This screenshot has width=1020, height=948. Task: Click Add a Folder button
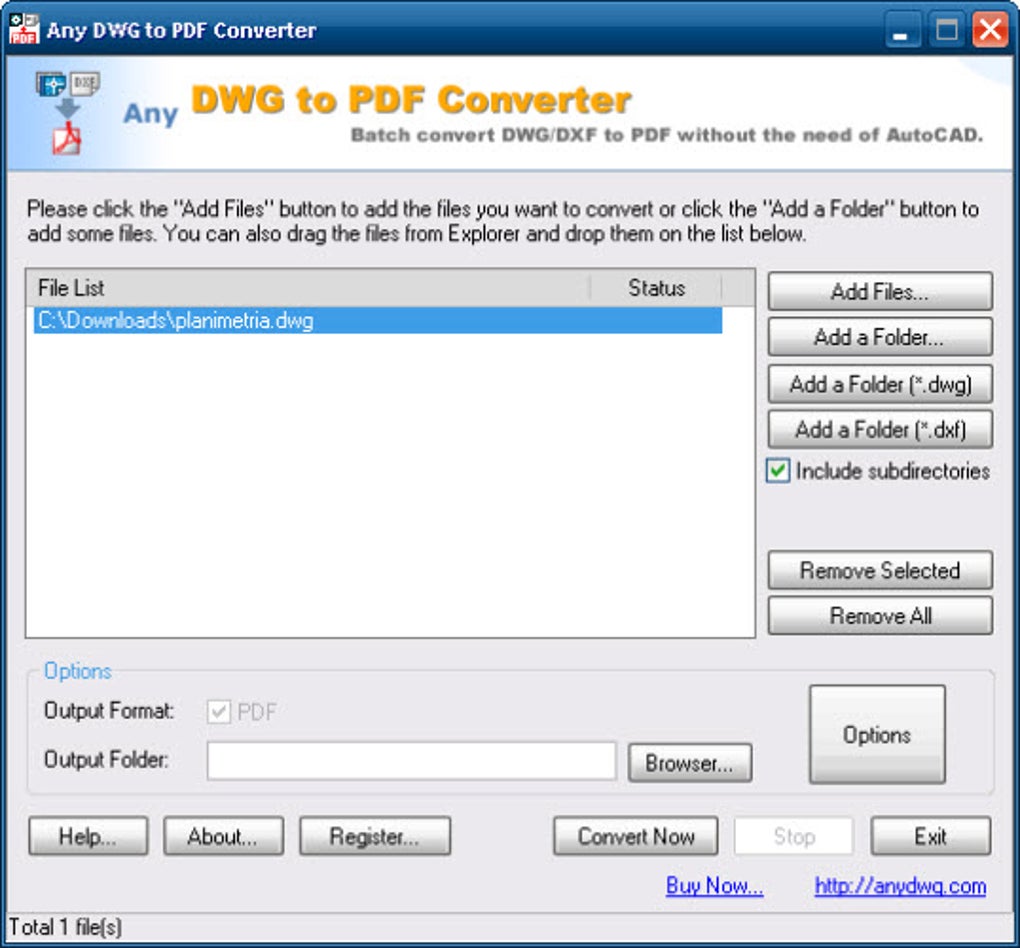880,337
